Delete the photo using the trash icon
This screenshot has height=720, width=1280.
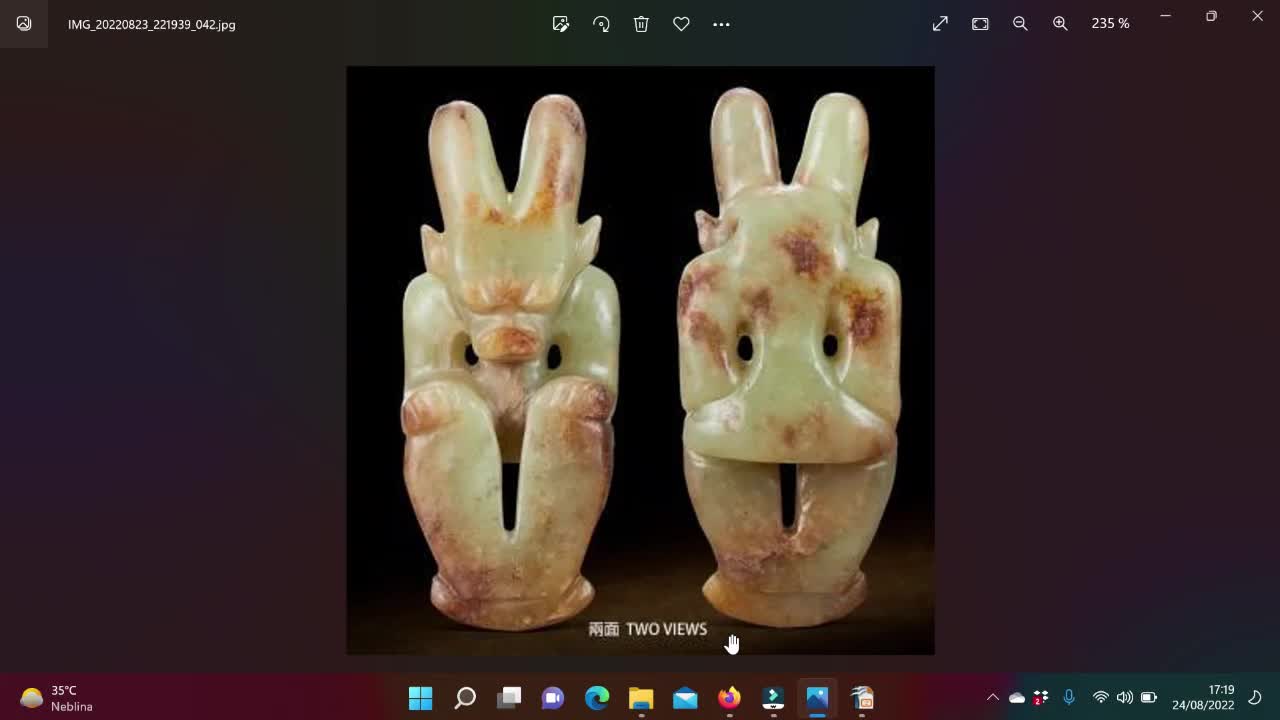click(641, 24)
